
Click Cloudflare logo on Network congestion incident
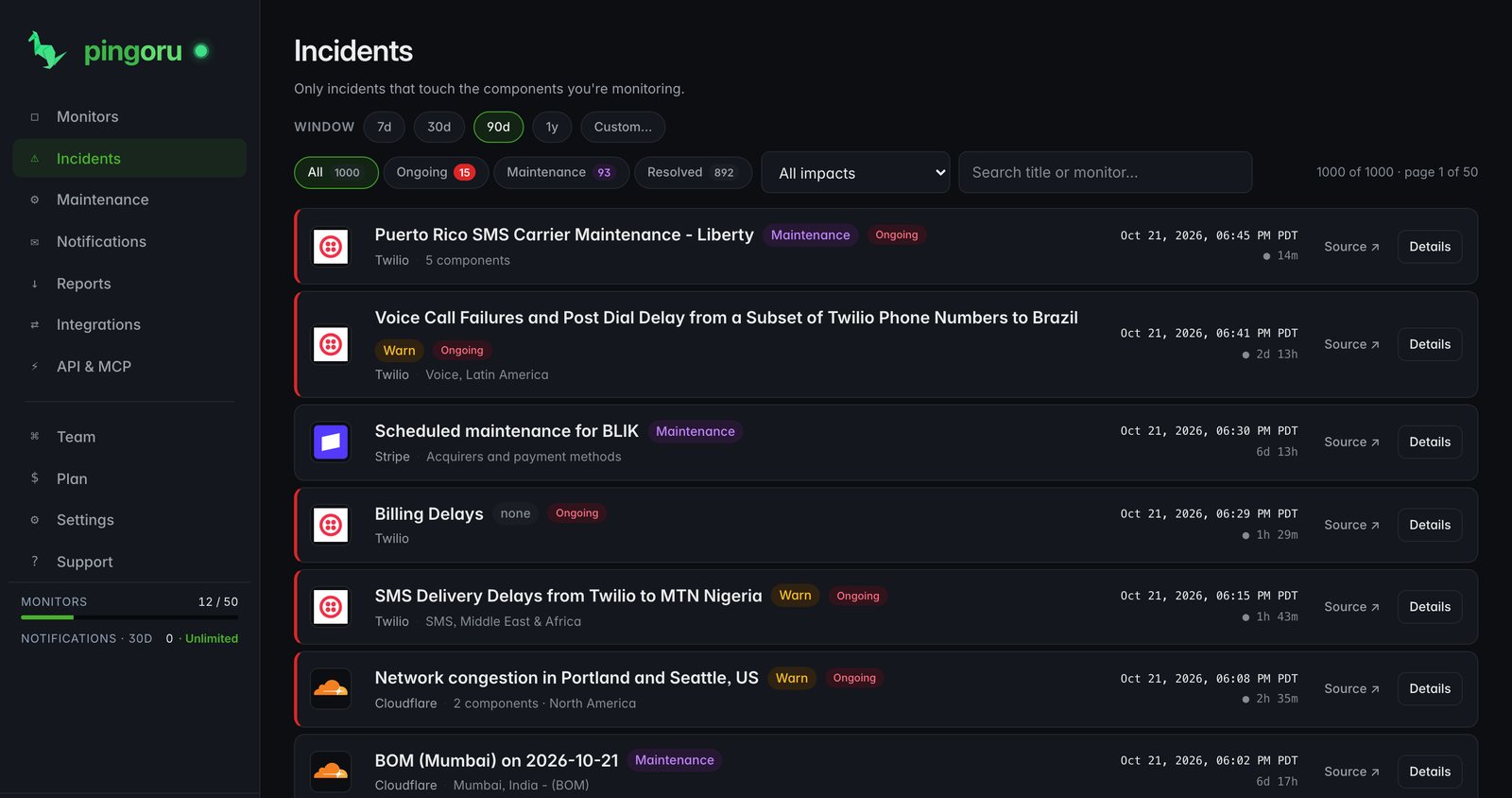tap(331, 689)
